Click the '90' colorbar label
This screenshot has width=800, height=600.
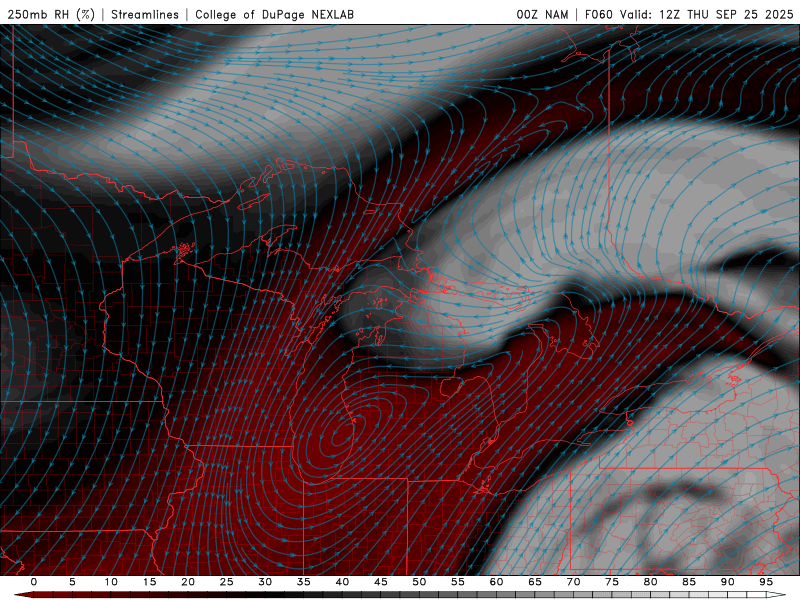pos(727,582)
